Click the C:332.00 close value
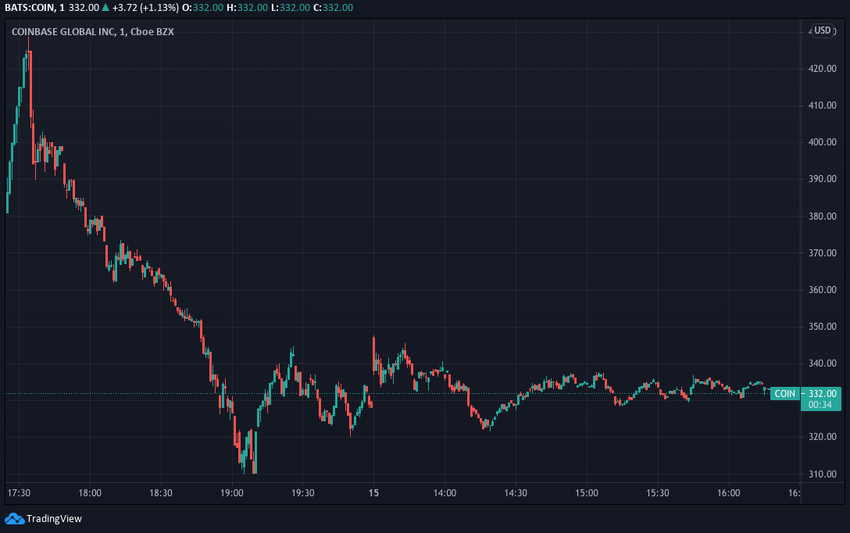850x533 pixels. (333, 8)
